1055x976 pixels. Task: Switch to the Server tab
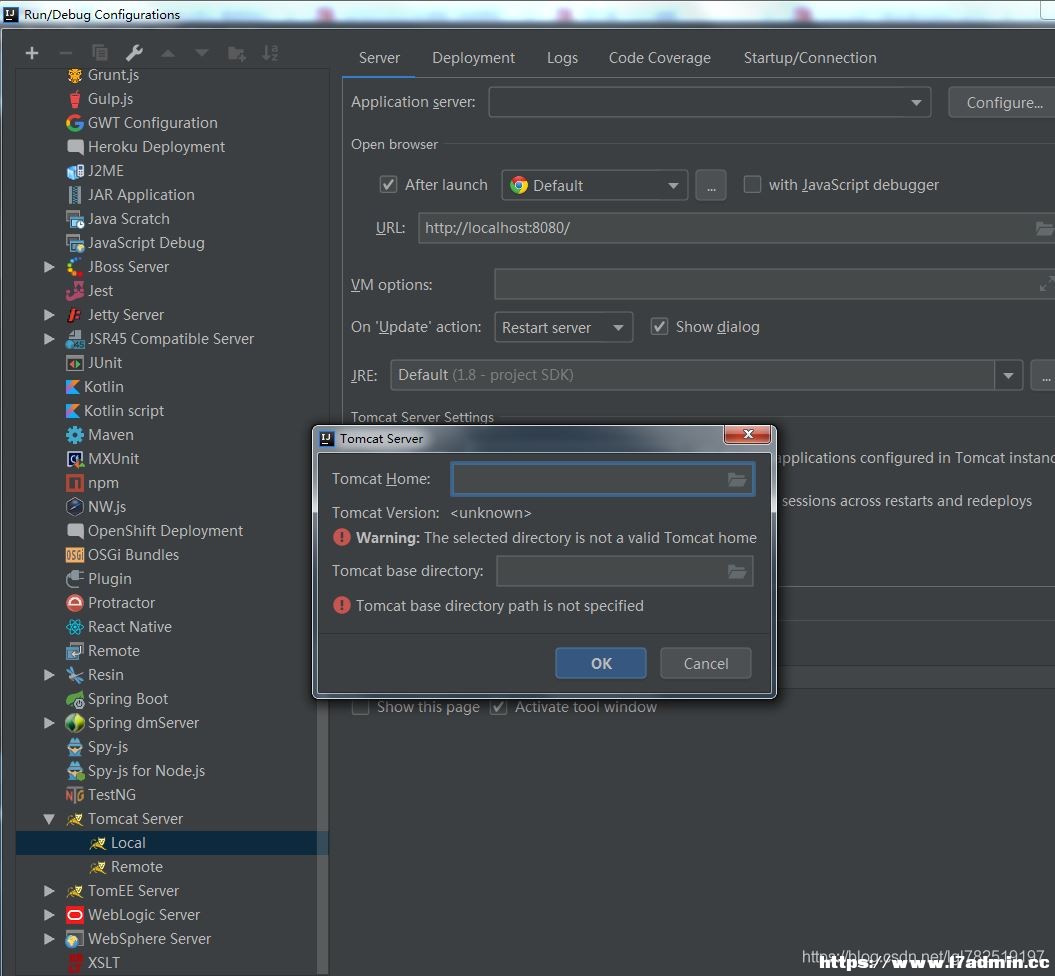pyautogui.click(x=379, y=58)
